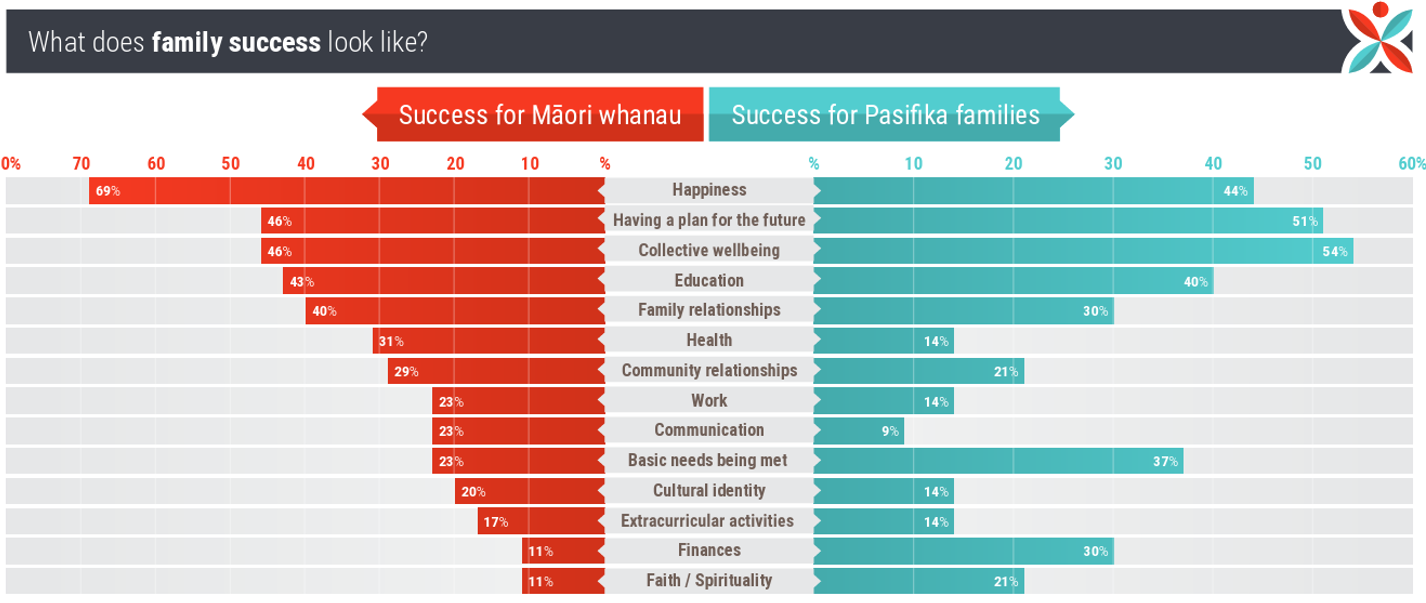Click the Community relationships label

[709, 370]
